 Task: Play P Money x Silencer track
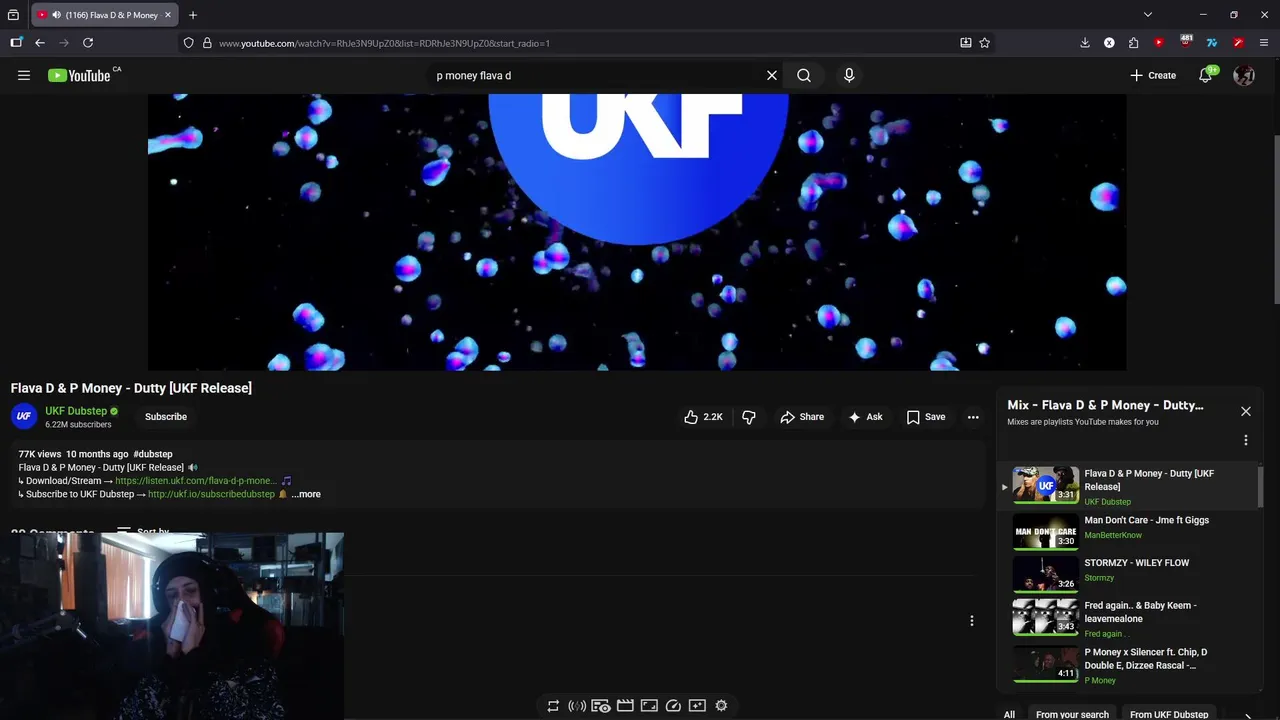coord(1130,666)
